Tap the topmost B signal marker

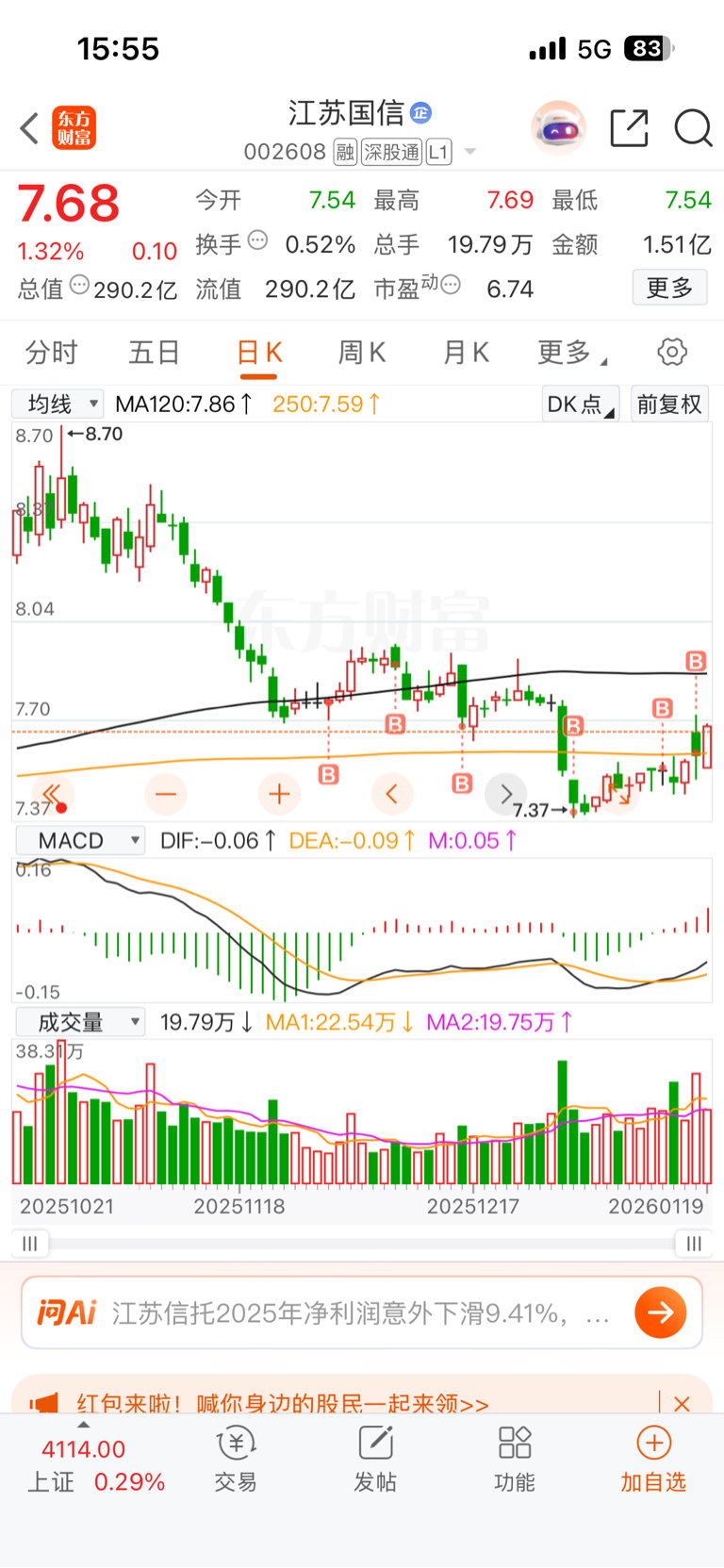point(696,661)
